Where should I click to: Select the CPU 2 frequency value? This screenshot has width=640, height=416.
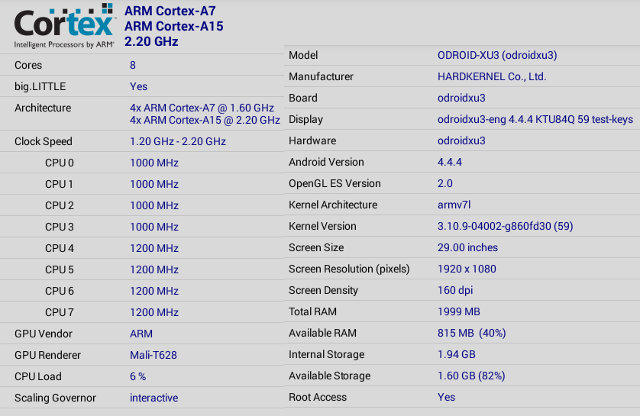(154, 205)
